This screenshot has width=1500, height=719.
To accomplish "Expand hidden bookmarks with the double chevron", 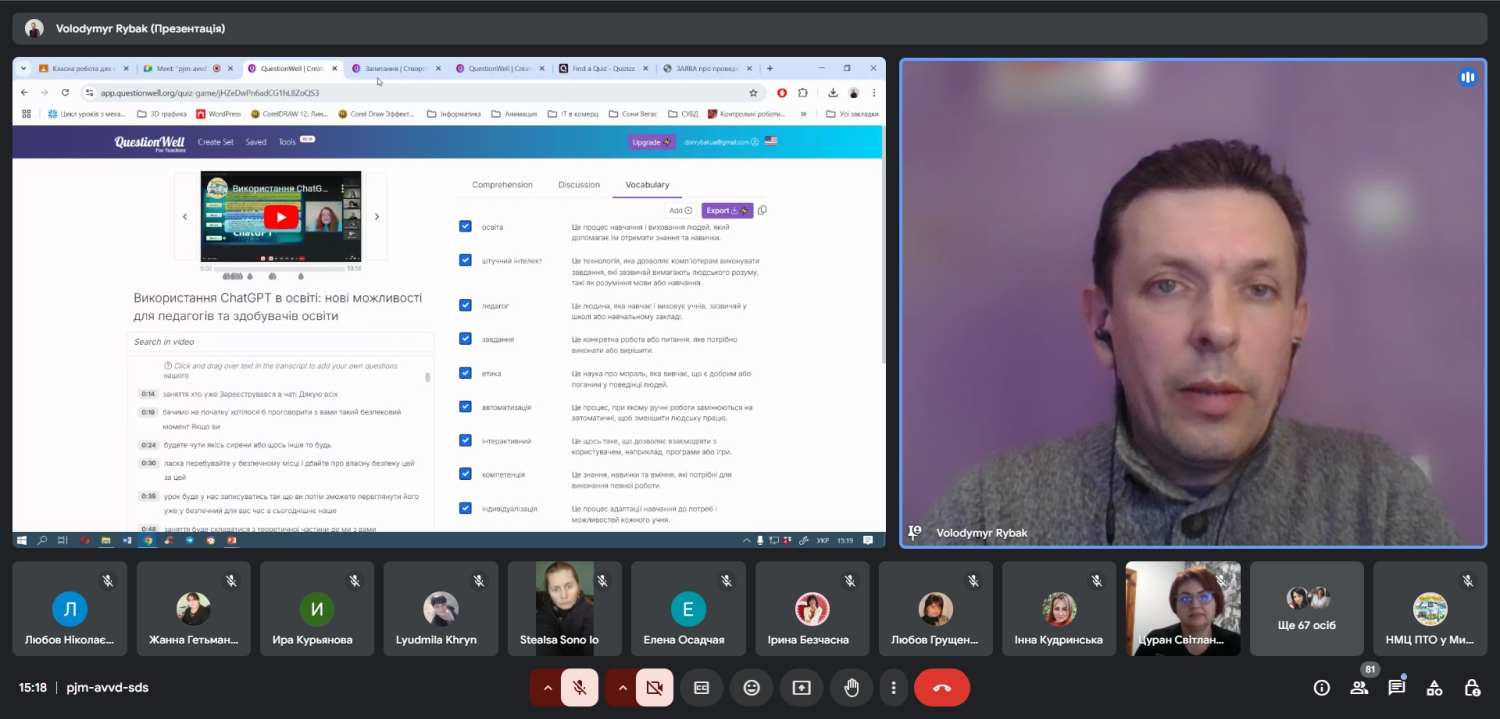I will click(x=804, y=114).
